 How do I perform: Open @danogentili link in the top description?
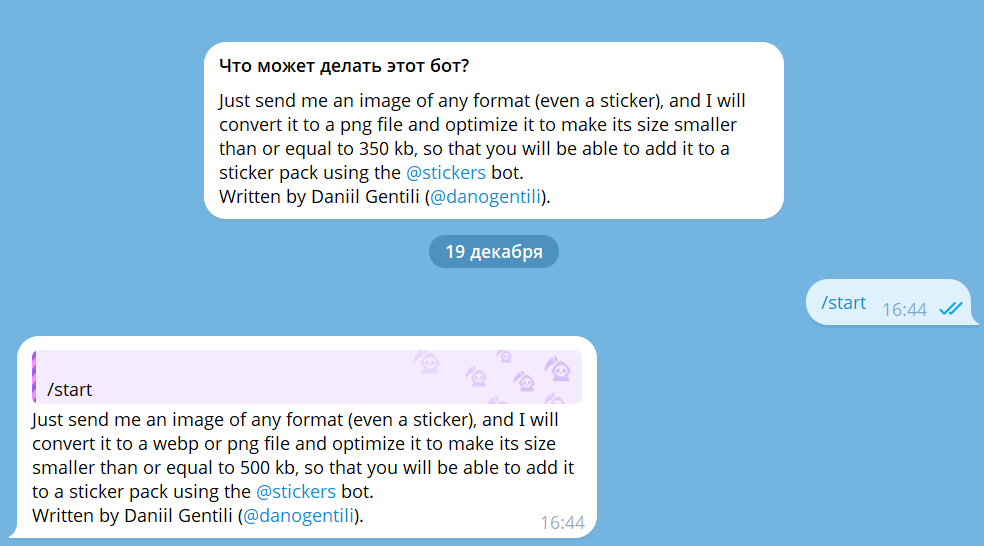coord(486,197)
